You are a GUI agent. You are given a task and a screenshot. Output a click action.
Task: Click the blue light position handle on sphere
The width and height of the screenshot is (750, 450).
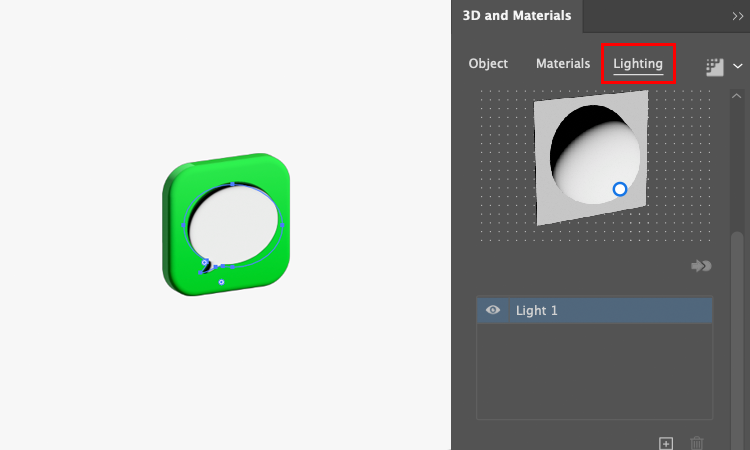pyautogui.click(x=620, y=189)
